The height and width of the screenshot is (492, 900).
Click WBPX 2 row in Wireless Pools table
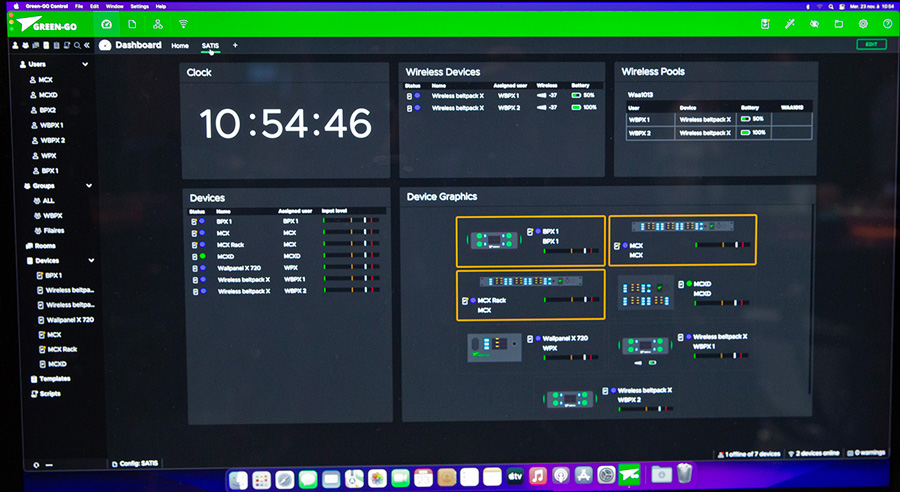point(719,133)
